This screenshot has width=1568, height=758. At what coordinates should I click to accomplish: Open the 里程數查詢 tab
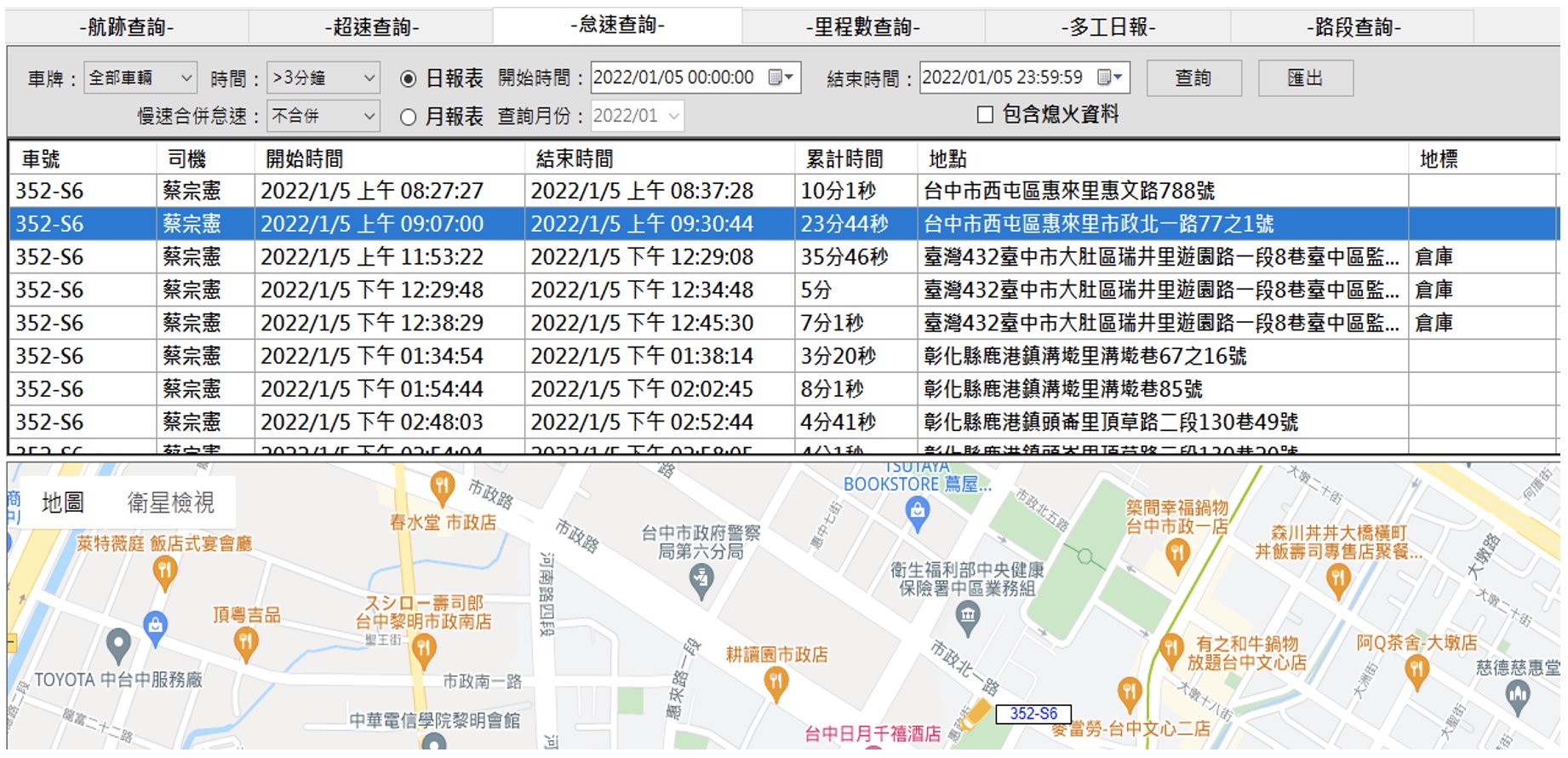coord(863,27)
